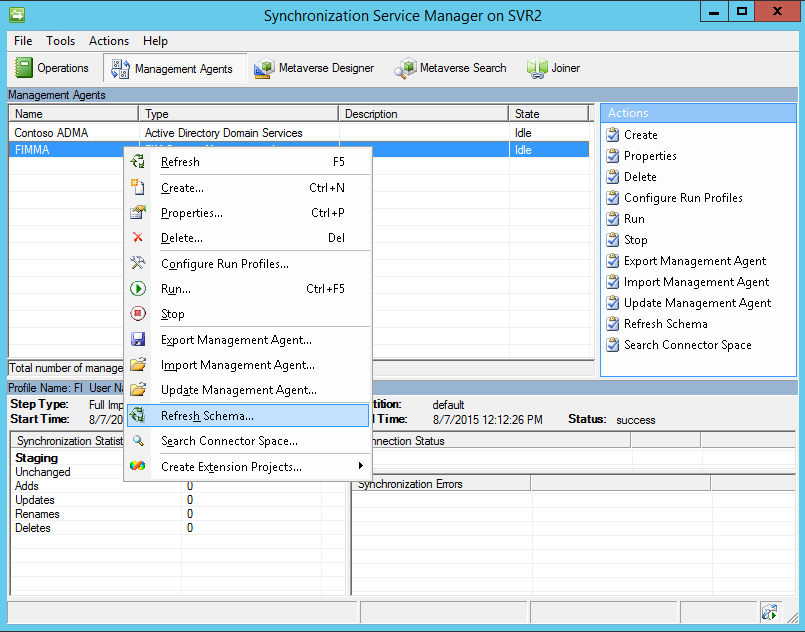805x632 pixels.
Task: Select the Contoso ADMA agent row
Action: tap(299, 132)
